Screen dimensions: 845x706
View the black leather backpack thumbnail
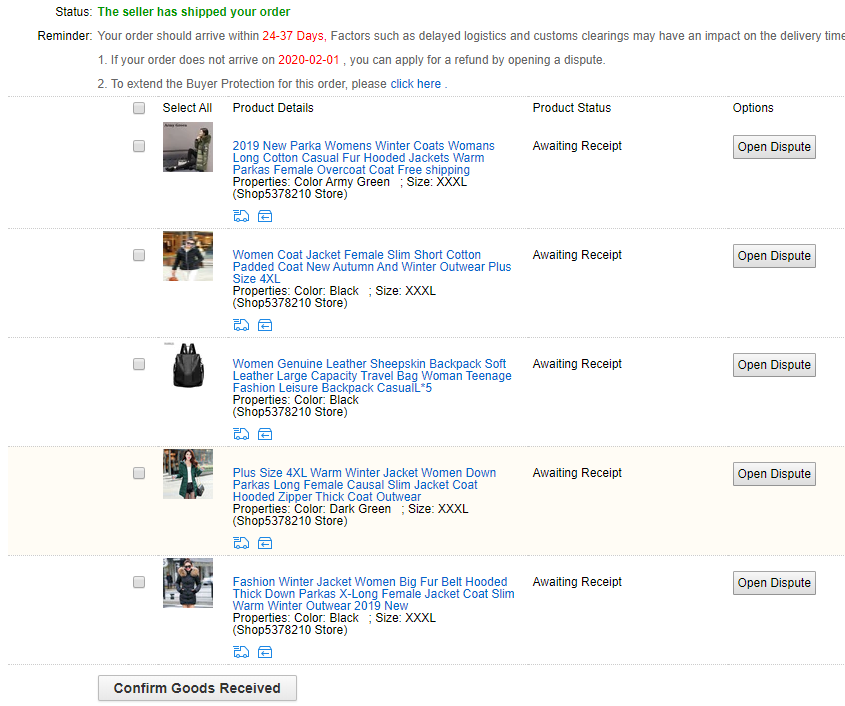pyautogui.click(x=188, y=365)
